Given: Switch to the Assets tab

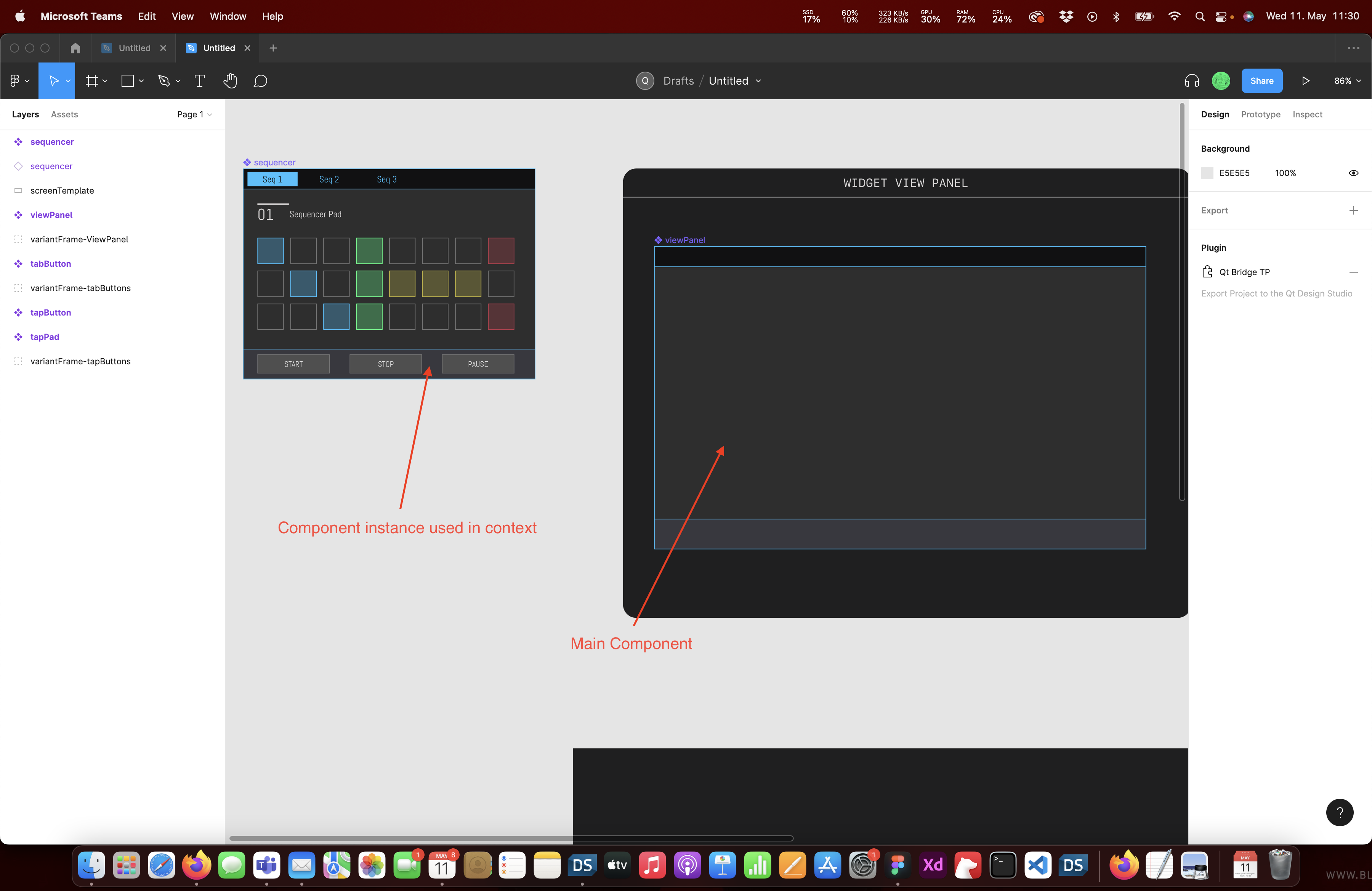Looking at the screenshot, I should (x=64, y=114).
